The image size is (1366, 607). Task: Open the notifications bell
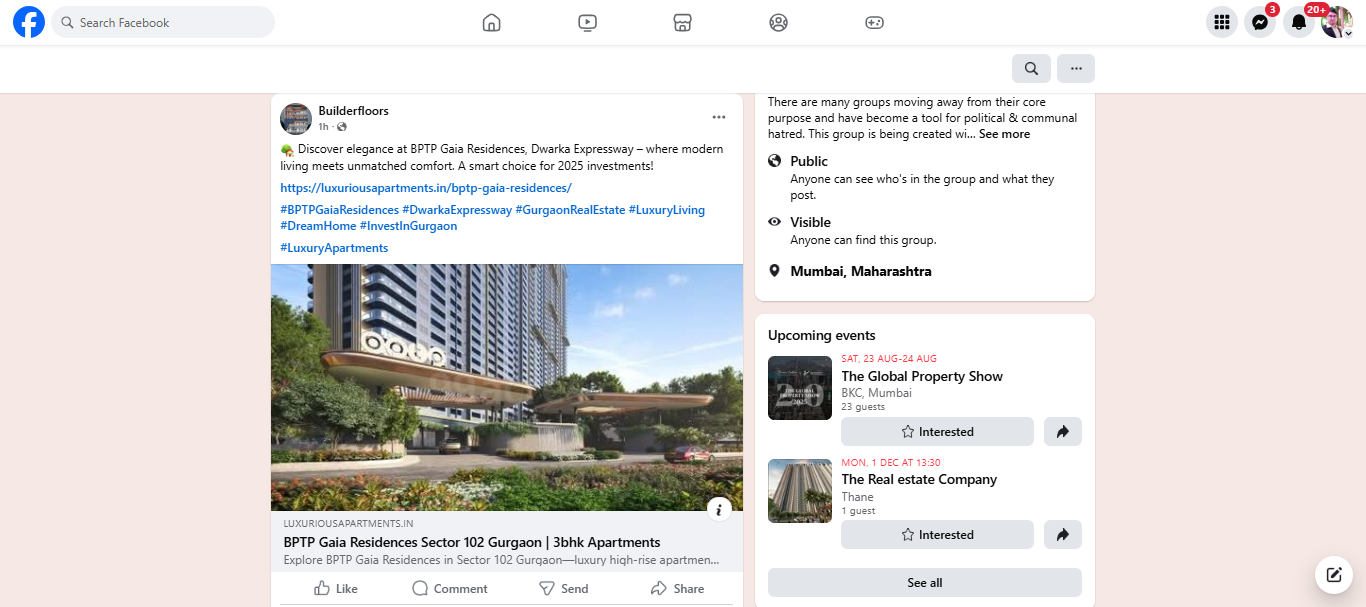point(1299,22)
